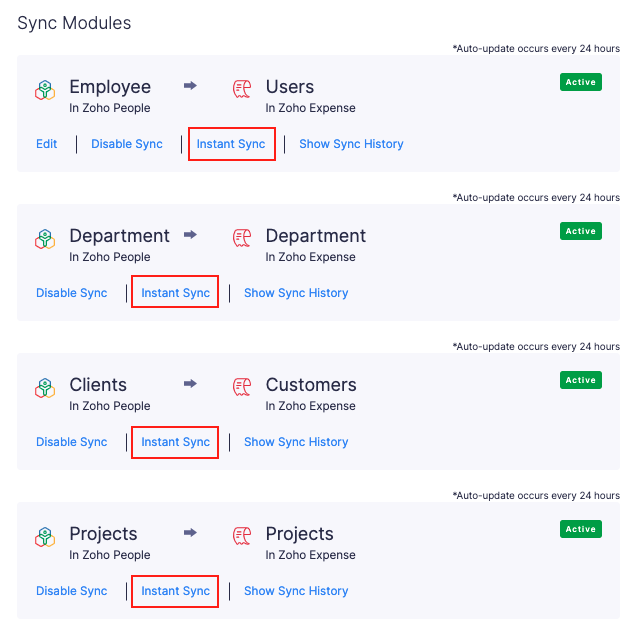Click the arrow icon between Employee and Users
This screenshot has width=640, height=638.
coord(190,86)
